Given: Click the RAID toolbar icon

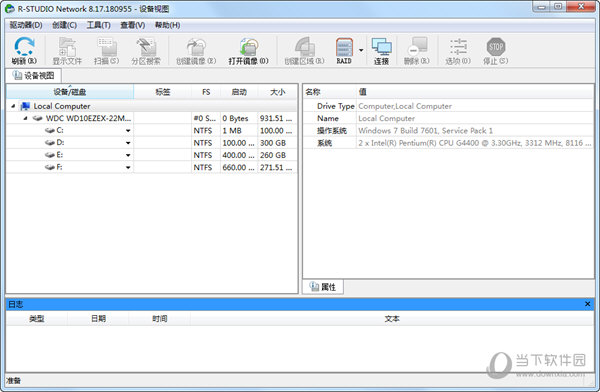Looking at the screenshot, I should (x=344, y=51).
